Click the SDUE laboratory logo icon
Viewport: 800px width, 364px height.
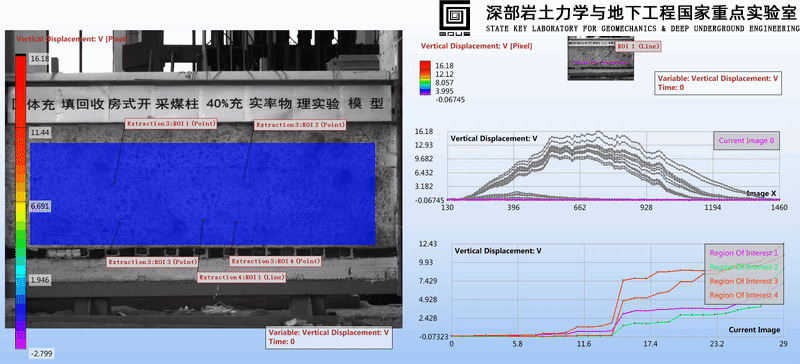[x=455, y=18]
